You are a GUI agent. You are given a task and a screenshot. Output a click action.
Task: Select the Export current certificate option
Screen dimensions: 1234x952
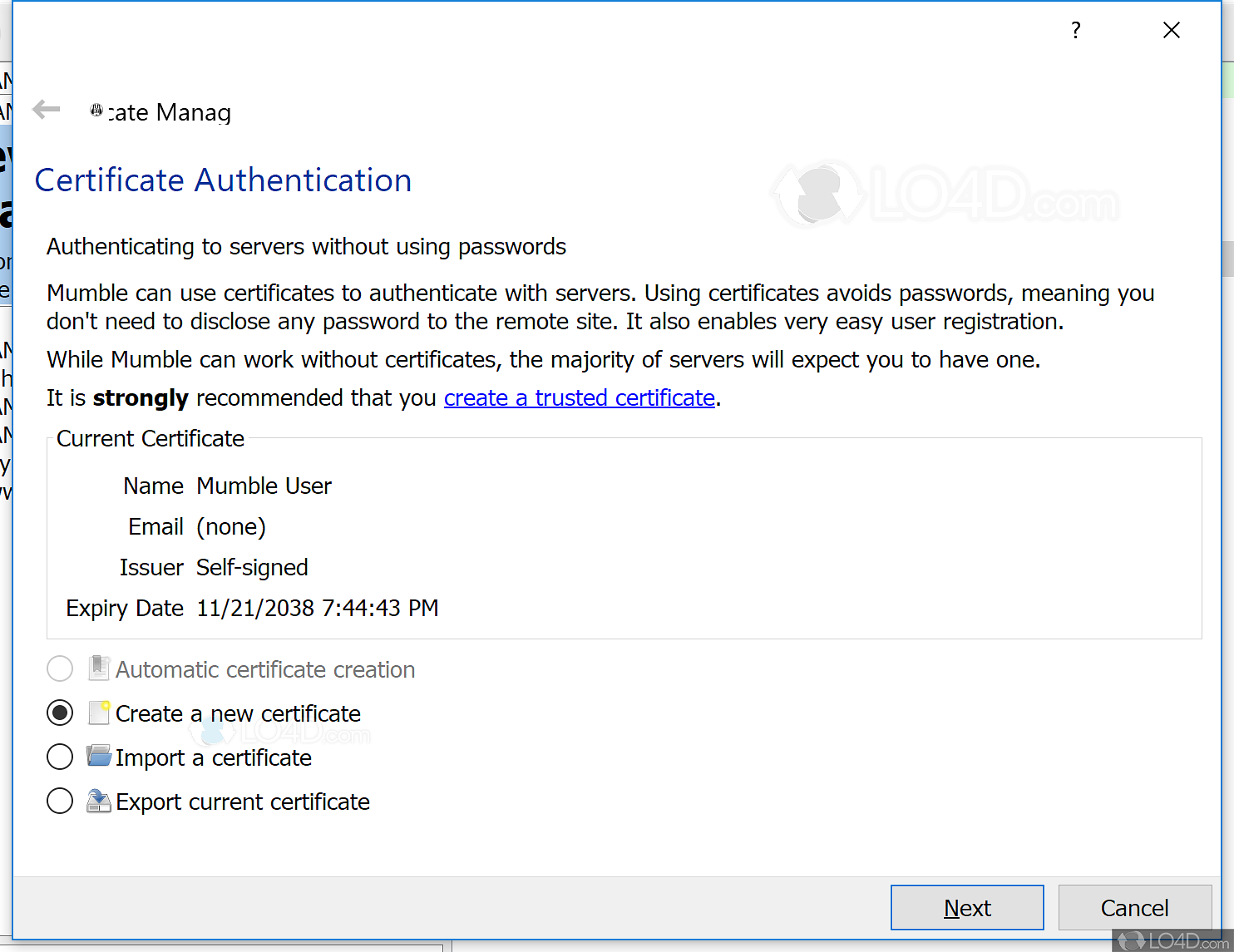(59, 801)
